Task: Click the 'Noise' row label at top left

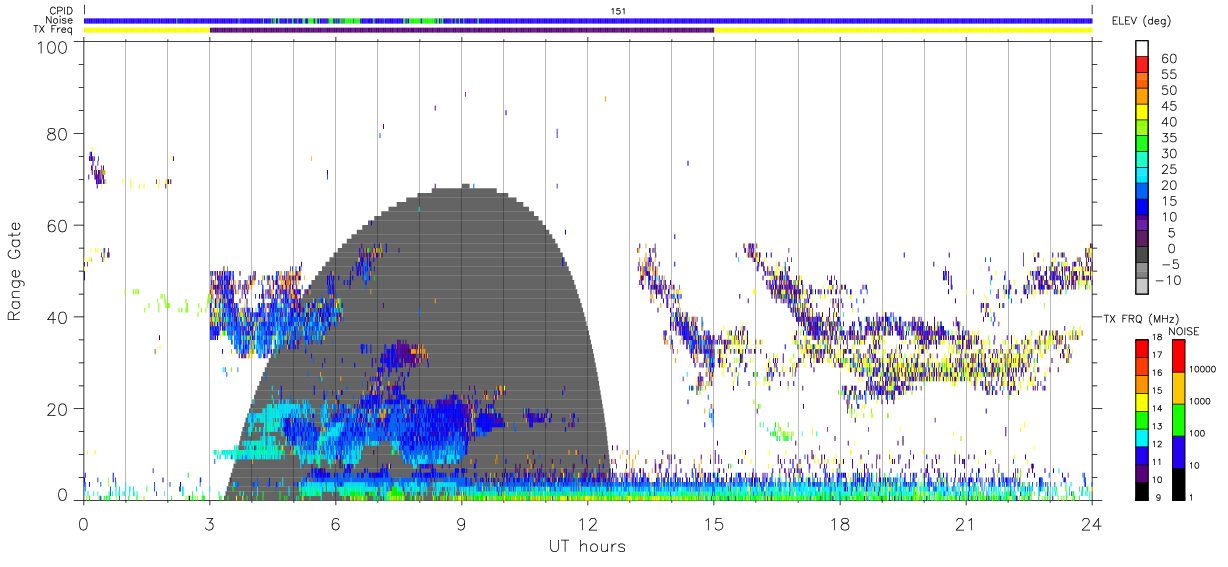Action: click(x=61, y=20)
